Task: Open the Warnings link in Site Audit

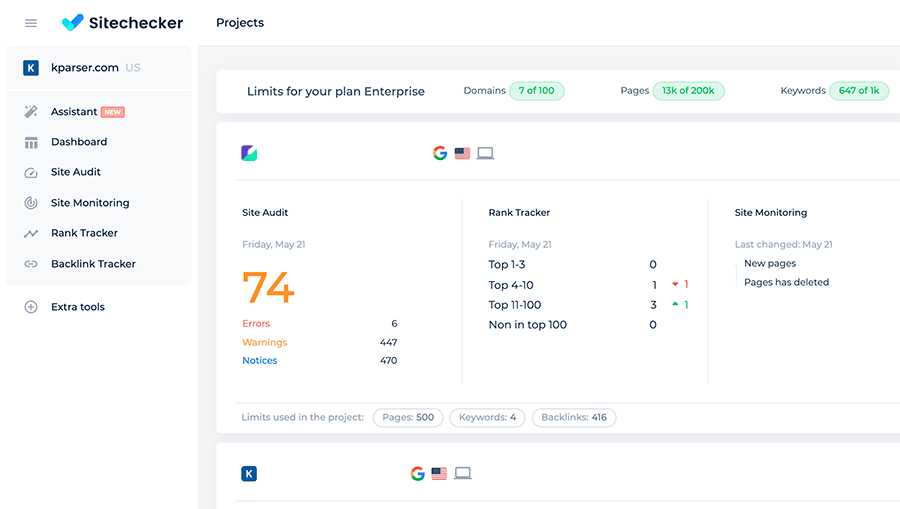Action: [264, 342]
